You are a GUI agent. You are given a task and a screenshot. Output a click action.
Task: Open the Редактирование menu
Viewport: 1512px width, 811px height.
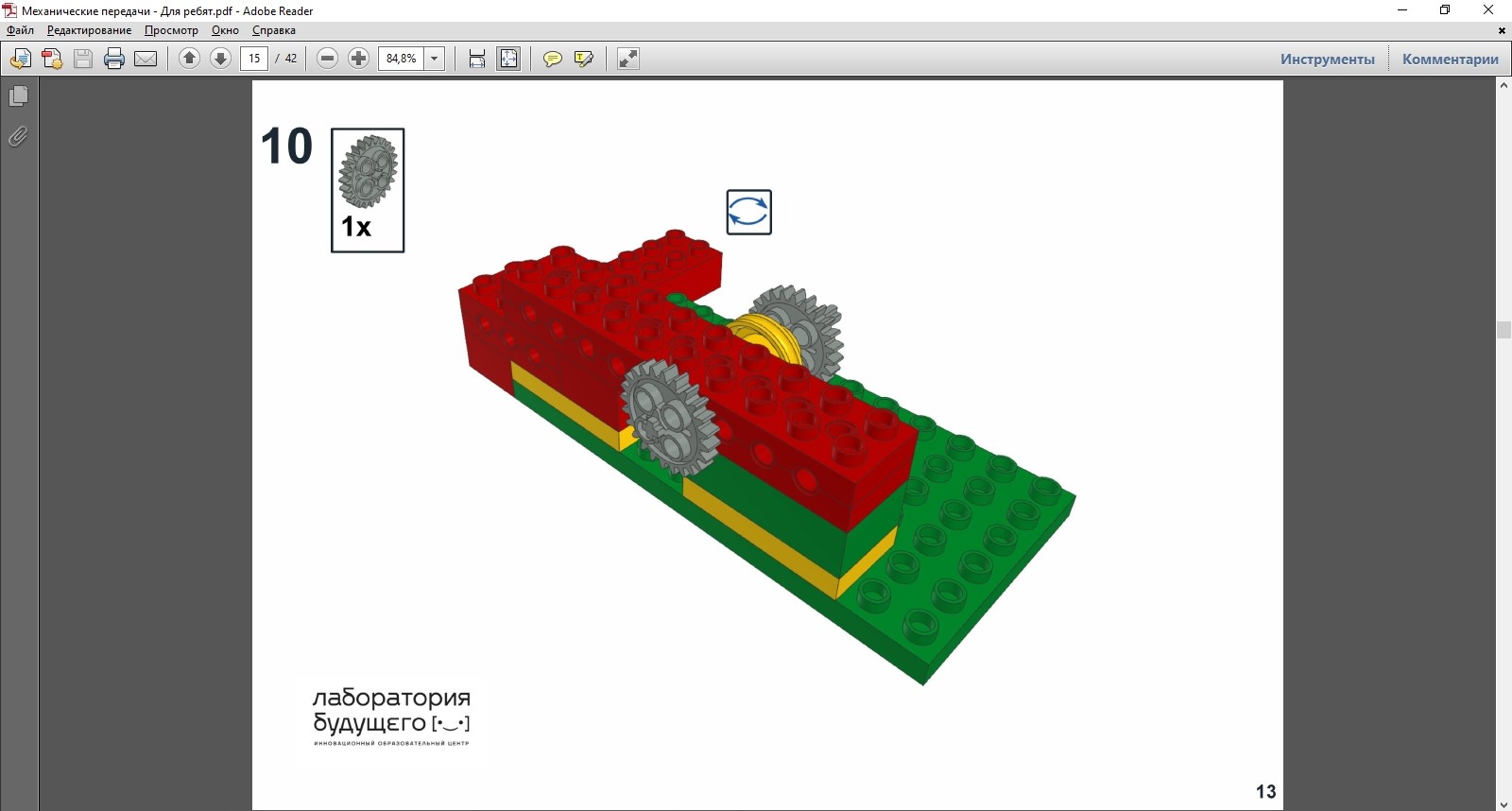click(x=90, y=30)
